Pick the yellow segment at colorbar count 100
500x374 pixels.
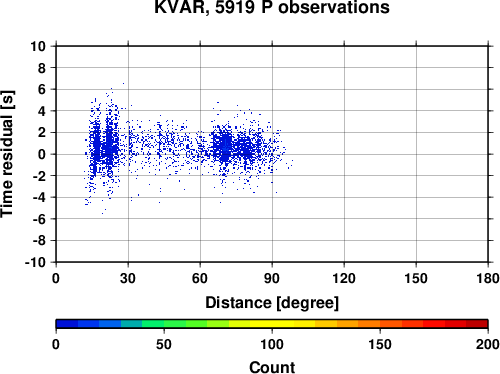pos(272,324)
